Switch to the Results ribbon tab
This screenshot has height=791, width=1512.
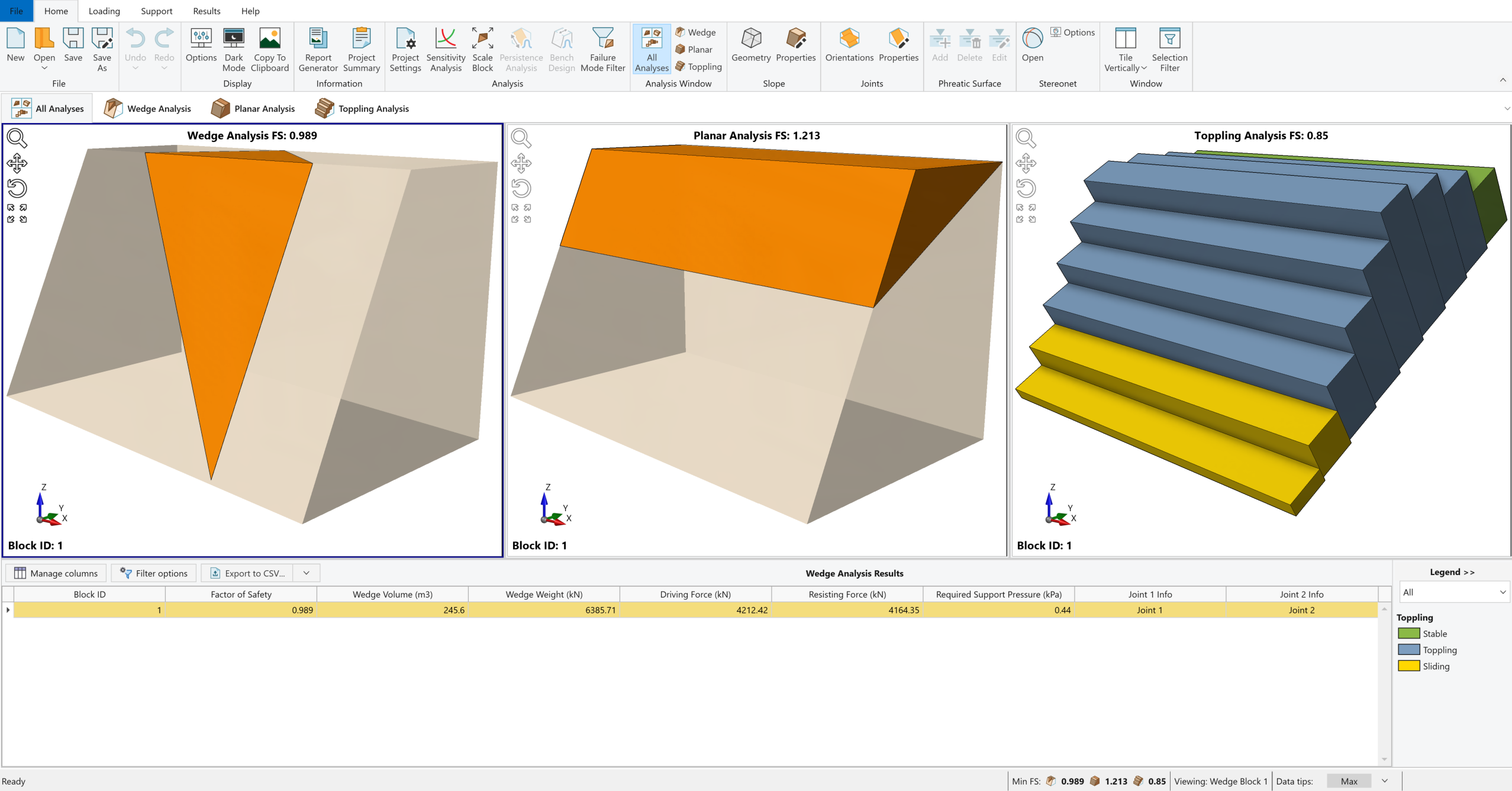coord(207,11)
